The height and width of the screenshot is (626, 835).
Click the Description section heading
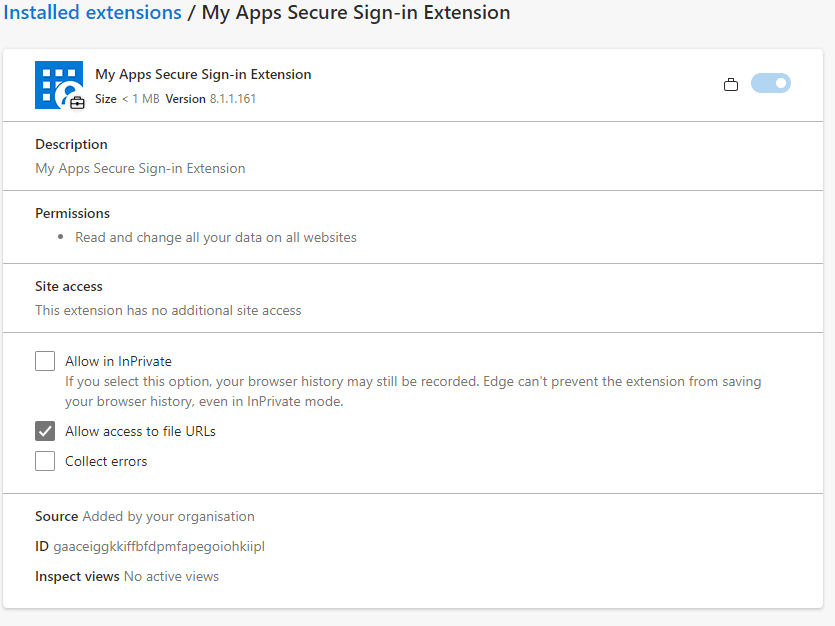71,144
